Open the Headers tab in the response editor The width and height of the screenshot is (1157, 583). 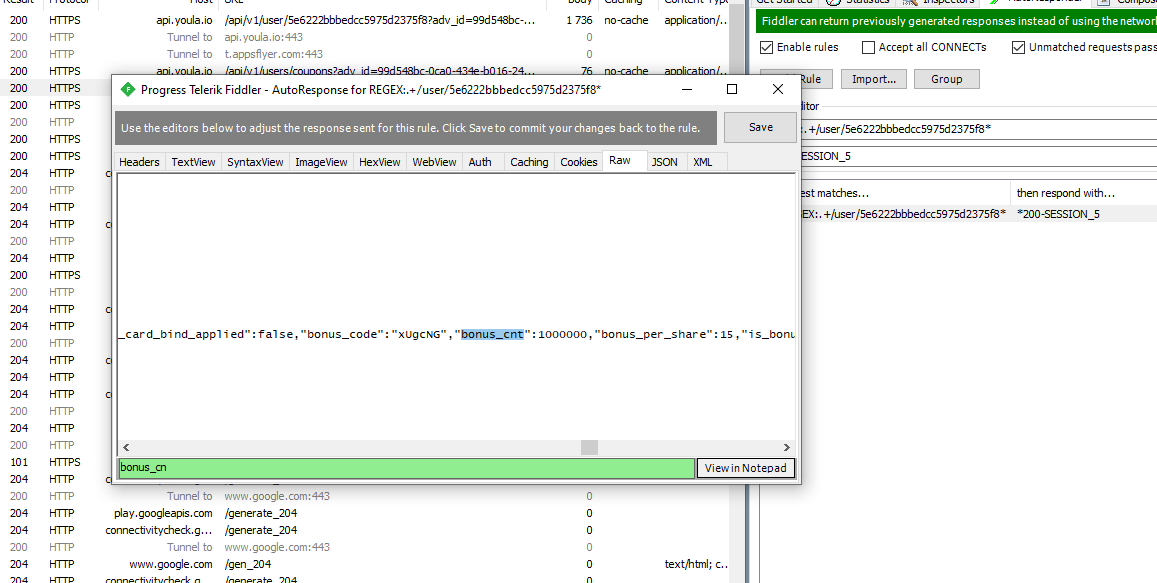coord(139,162)
